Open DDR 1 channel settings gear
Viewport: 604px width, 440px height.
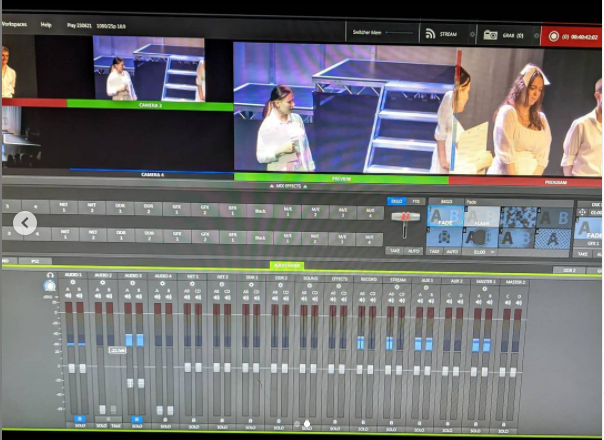click(x=251, y=284)
